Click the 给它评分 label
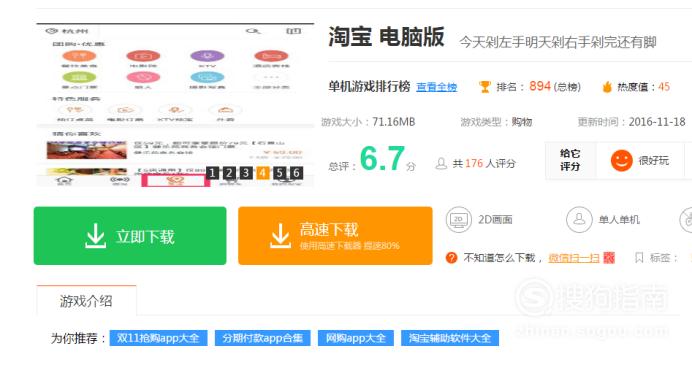Image resolution: width=692 pixels, height=365 pixels. coord(570,160)
